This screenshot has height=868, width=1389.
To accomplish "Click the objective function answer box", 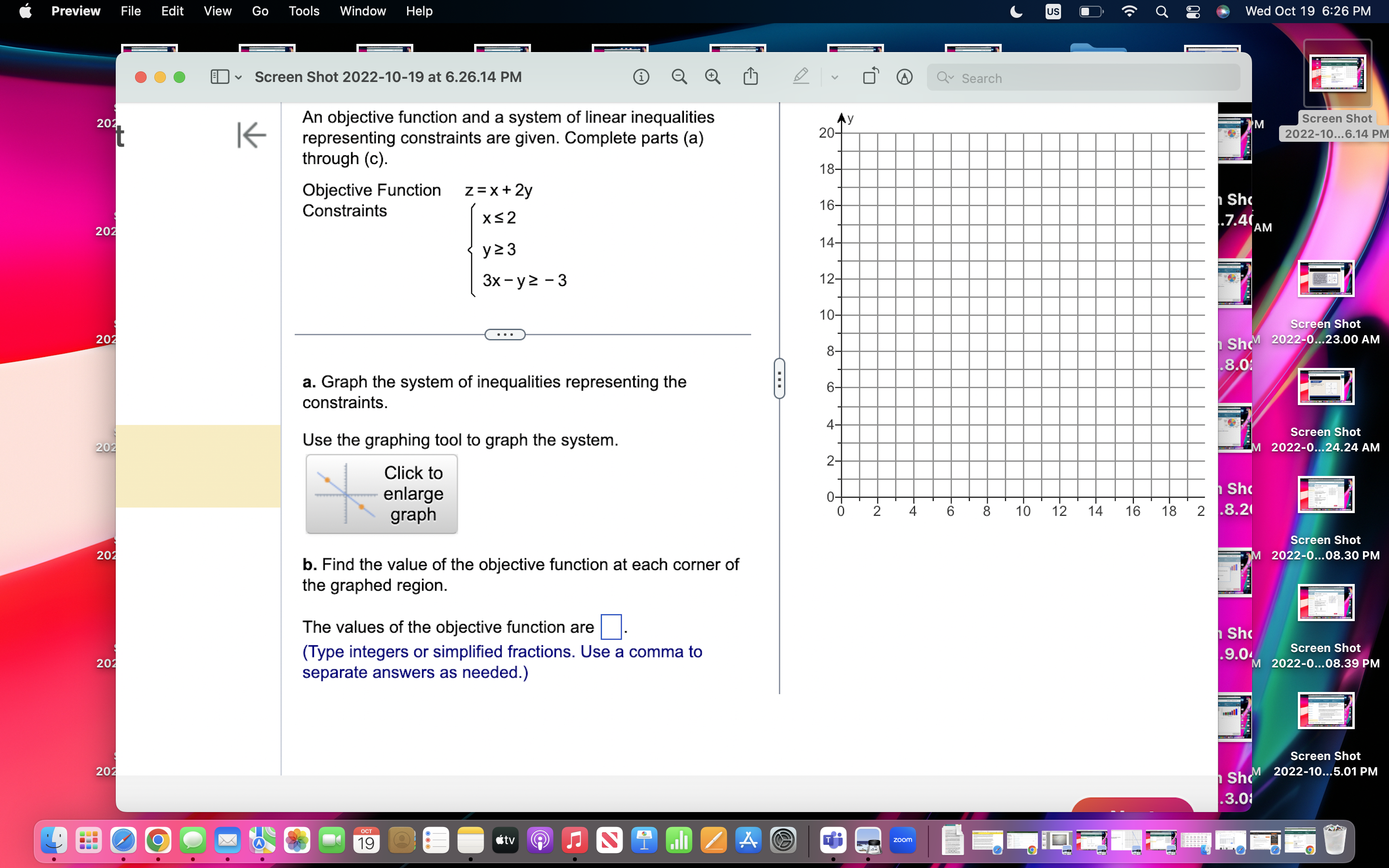I will point(610,626).
